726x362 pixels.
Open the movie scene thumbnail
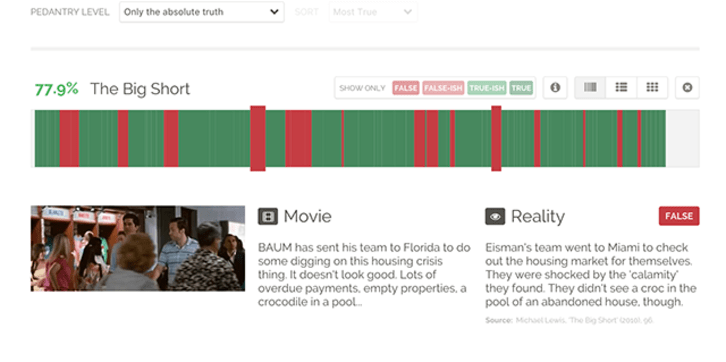point(138,249)
